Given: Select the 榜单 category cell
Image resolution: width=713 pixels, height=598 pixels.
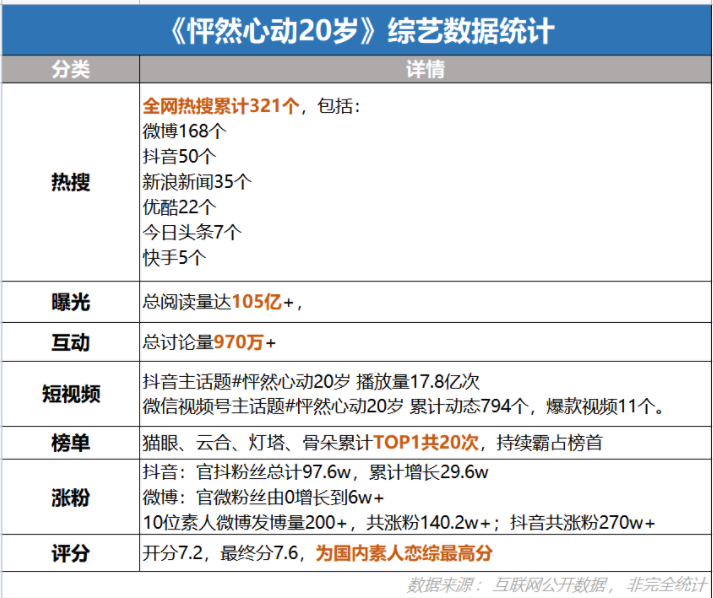Looking at the screenshot, I should coord(70,442).
